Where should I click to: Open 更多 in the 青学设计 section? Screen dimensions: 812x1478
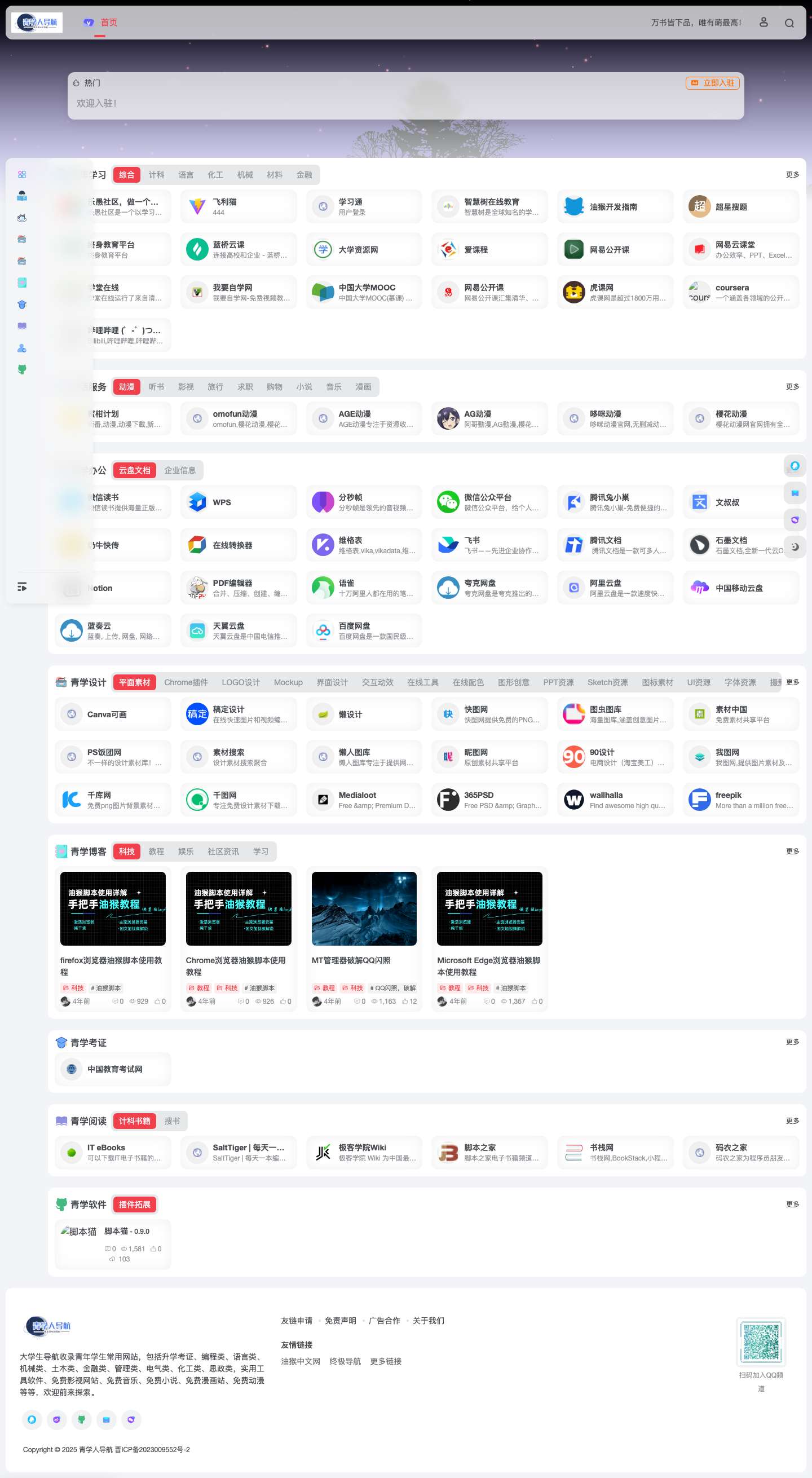tap(792, 682)
